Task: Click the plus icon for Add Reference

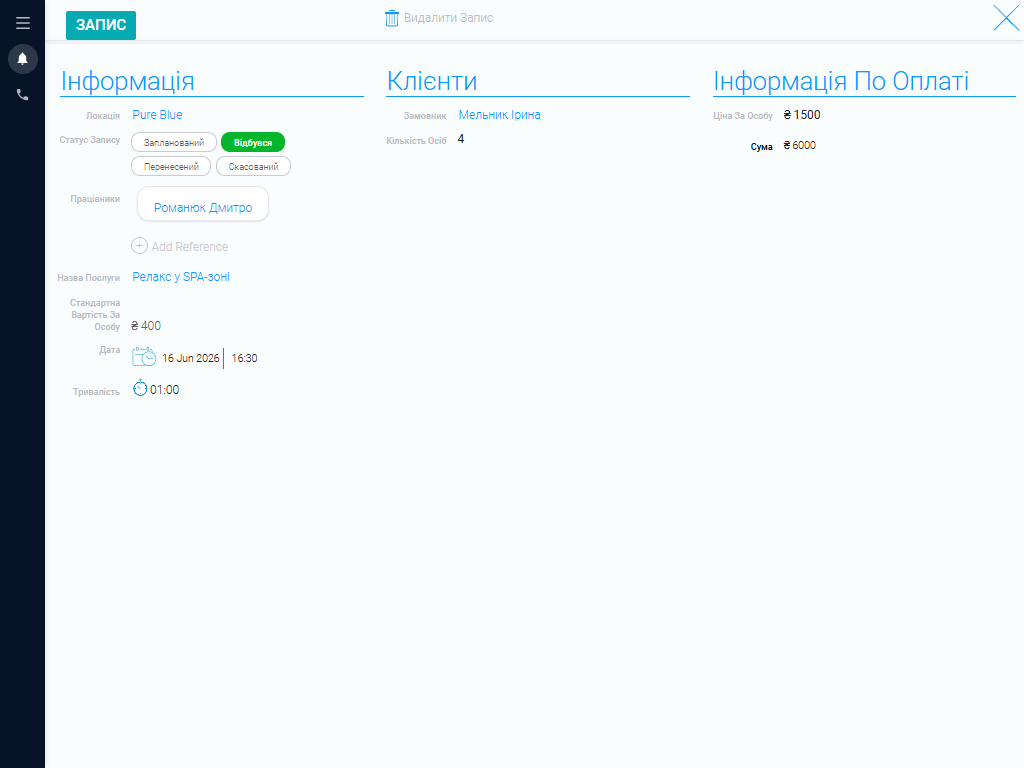Action: 139,246
